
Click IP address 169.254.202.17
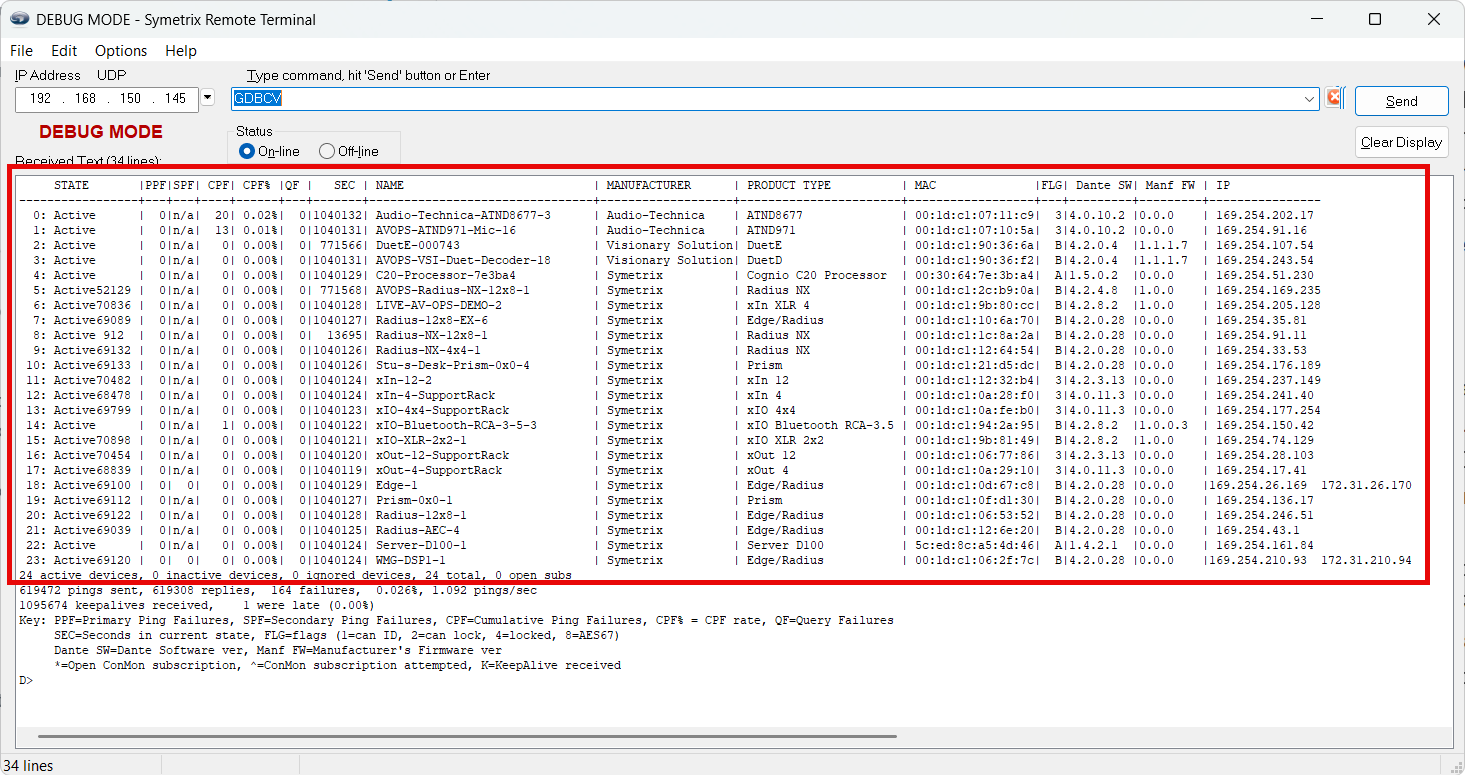(x=1265, y=215)
